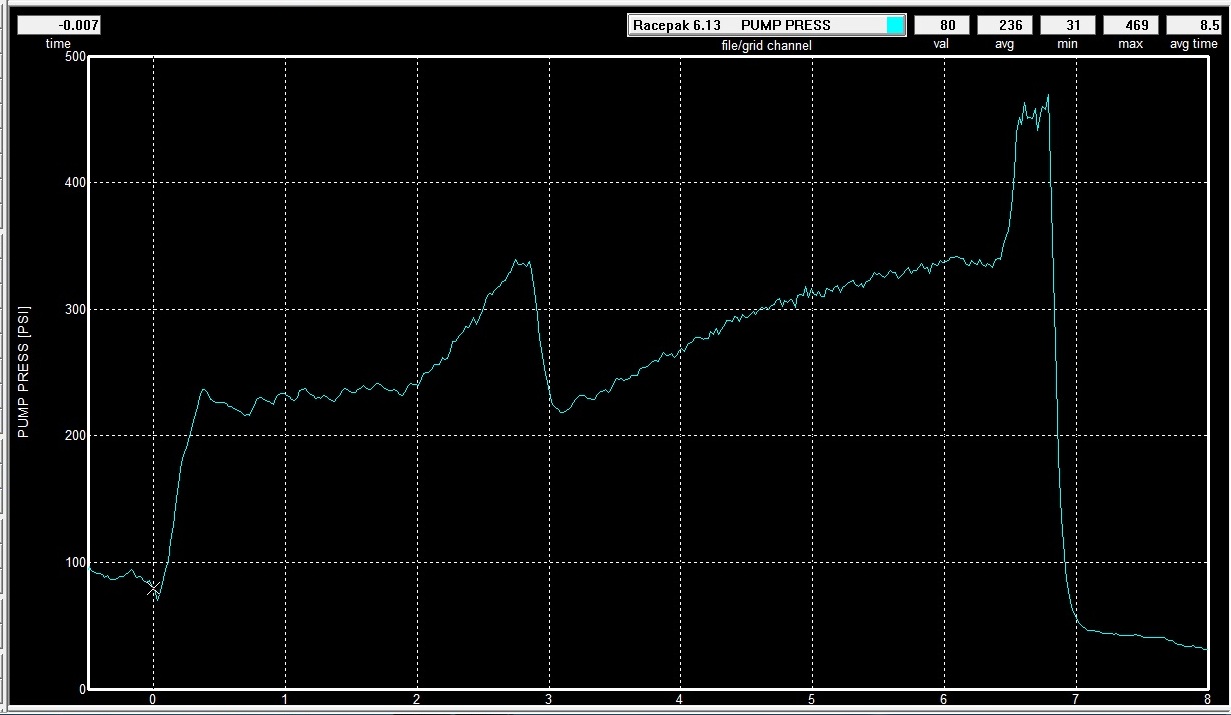
Task: Select the 300 label on the pressure axis
Action: tap(74, 309)
